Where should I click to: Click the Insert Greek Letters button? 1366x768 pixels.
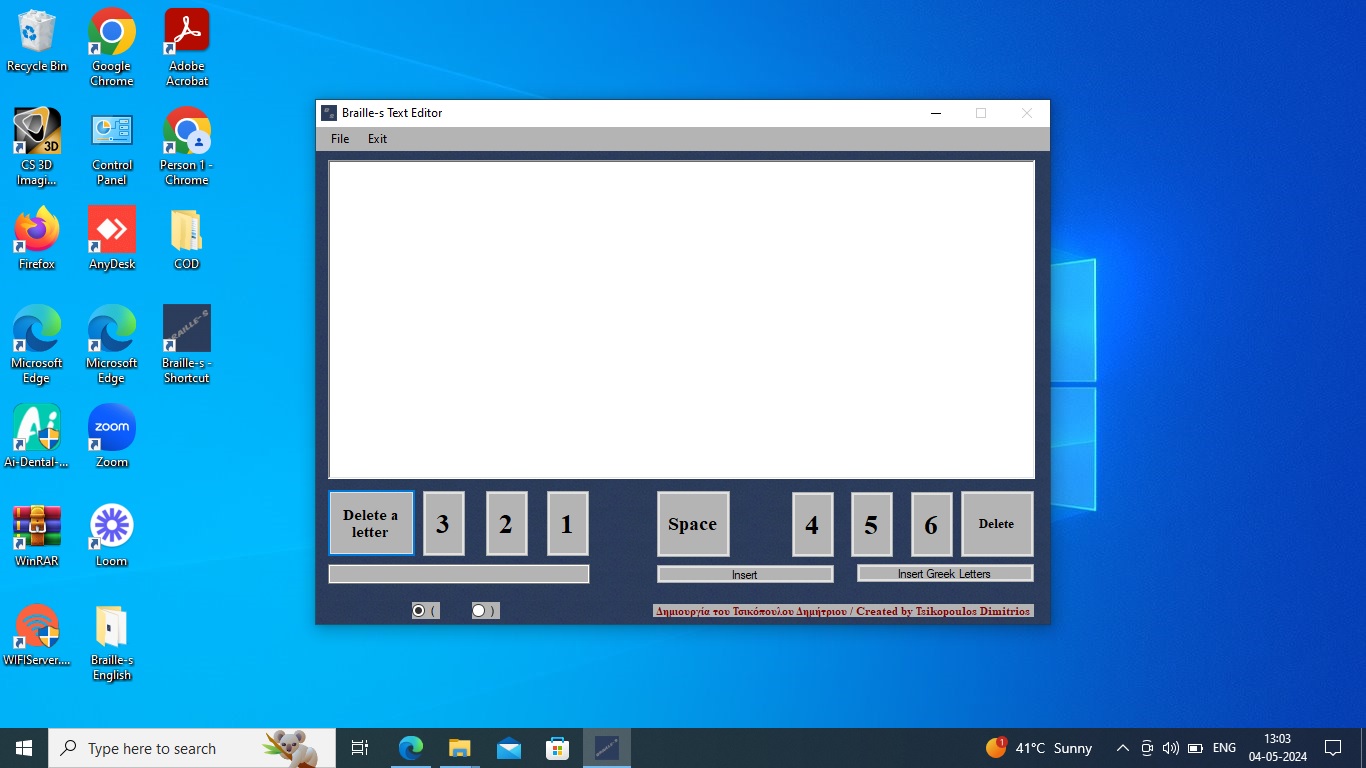pos(944,574)
